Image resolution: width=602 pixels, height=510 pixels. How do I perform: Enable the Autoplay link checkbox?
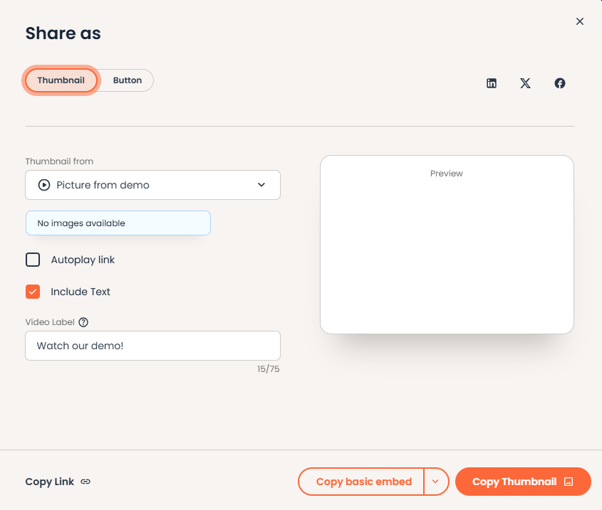tap(33, 260)
